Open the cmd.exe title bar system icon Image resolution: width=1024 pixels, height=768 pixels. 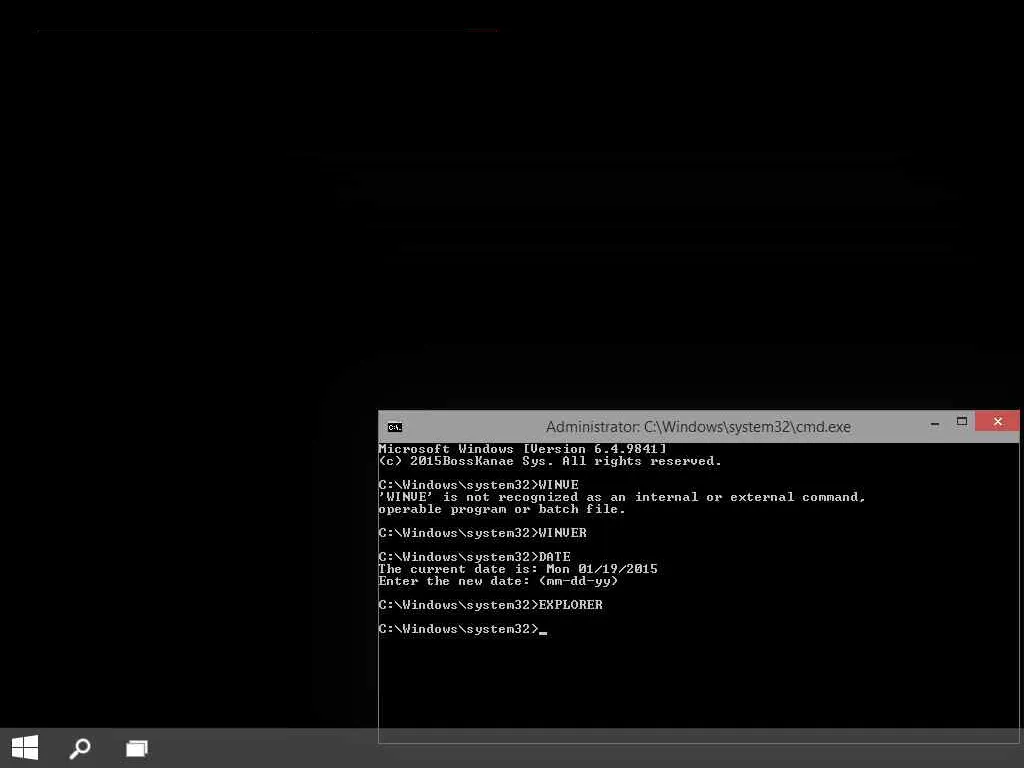pos(395,427)
